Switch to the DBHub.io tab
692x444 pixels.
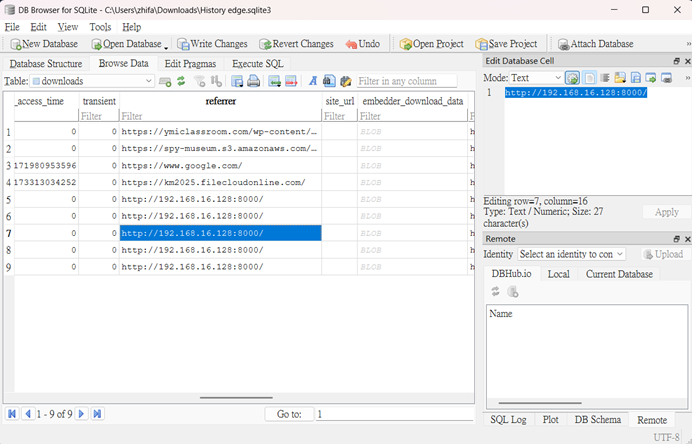tap(511, 274)
